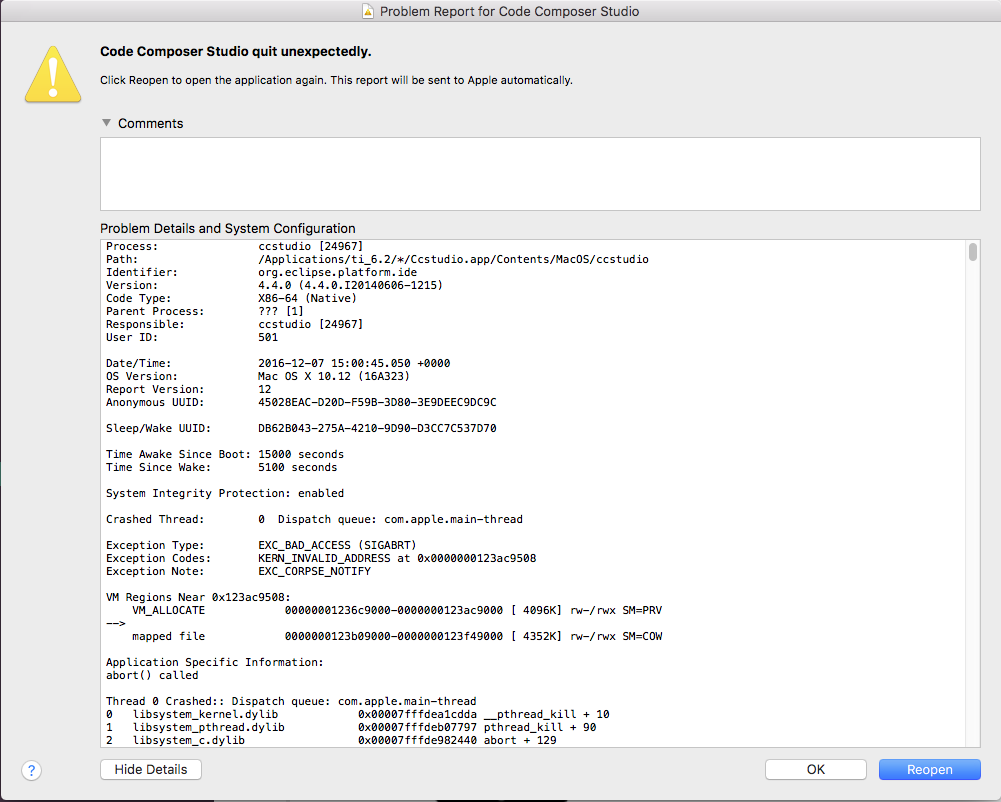Screen dimensions: 1001x802
Task: Click the "Comments" section label
Action: click(150, 123)
